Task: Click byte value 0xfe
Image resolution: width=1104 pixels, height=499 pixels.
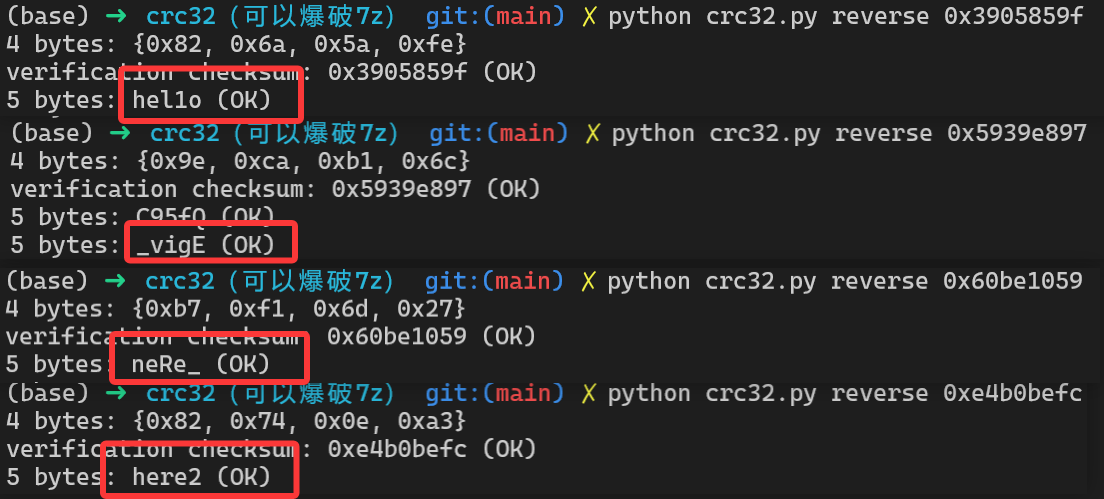Action: point(426,44)
